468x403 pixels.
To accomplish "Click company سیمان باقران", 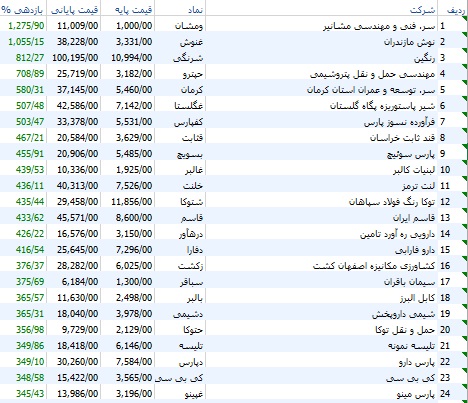I will coord(410,282).
